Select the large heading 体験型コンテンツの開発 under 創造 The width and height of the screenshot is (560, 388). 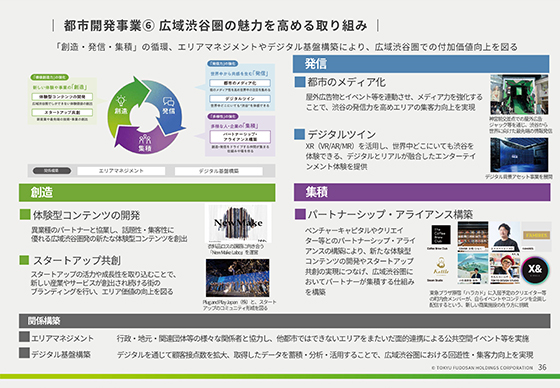pyautogui.click(x=86, y=215)
